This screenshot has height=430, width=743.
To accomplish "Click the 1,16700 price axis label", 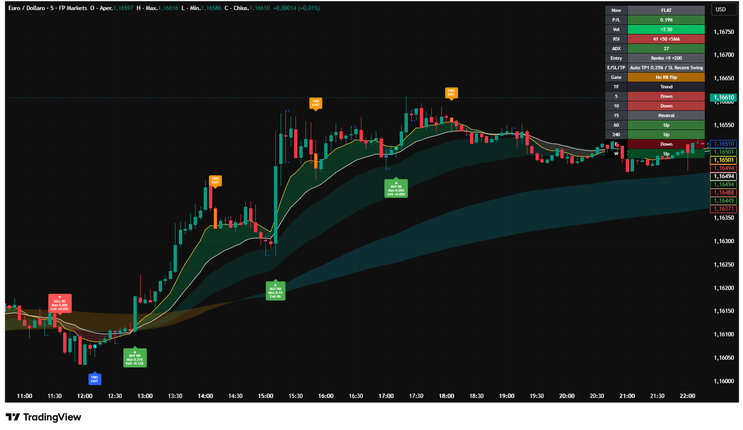I will pos(724,55).
